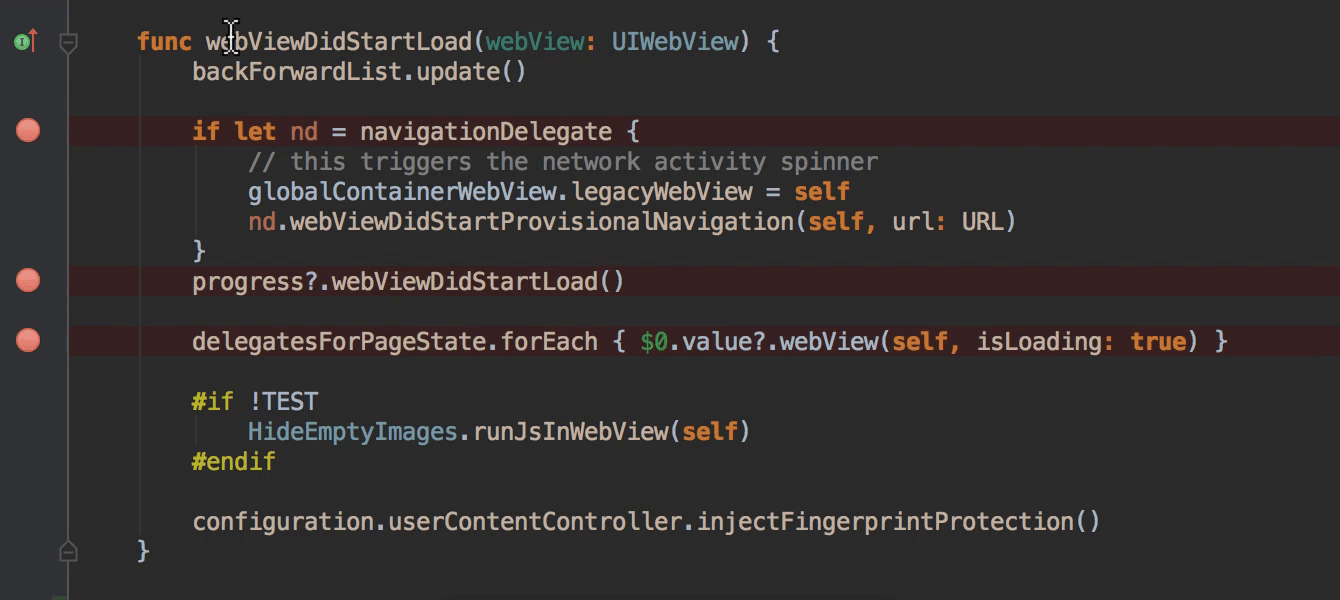Click the closing fold marker at function end
The height and width of the screenshot is (600, 1340).
[x=68, y=550]
